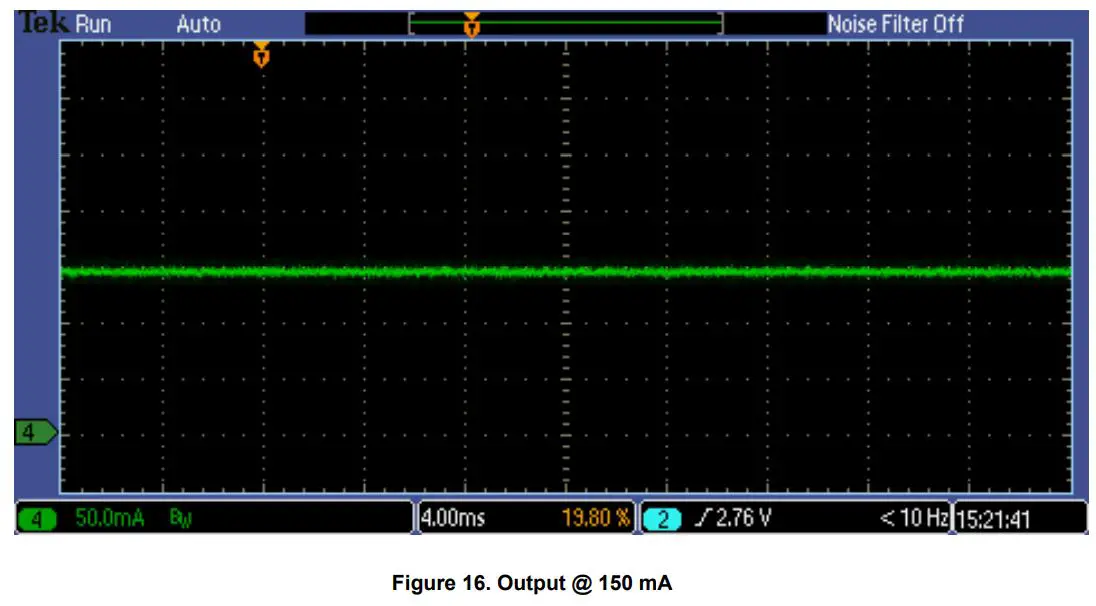
Task: Click the Tek logo
Action: [x=43, y=23]
